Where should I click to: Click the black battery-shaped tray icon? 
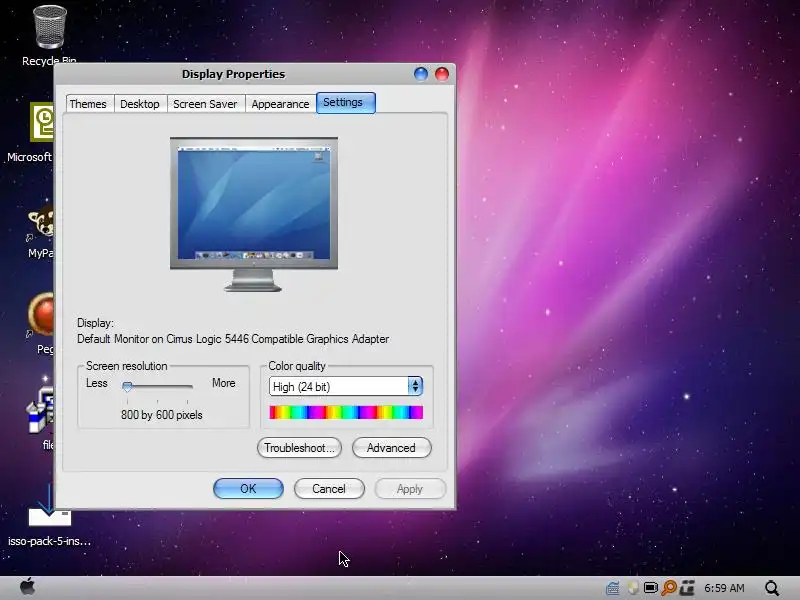[x=651, y=588]
